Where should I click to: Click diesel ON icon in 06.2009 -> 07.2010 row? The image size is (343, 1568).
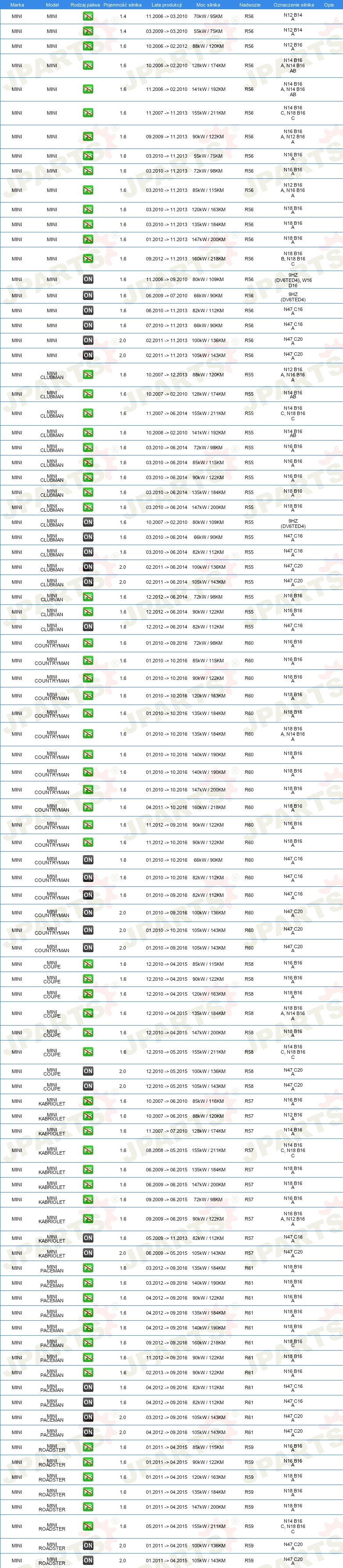(88, 296)
